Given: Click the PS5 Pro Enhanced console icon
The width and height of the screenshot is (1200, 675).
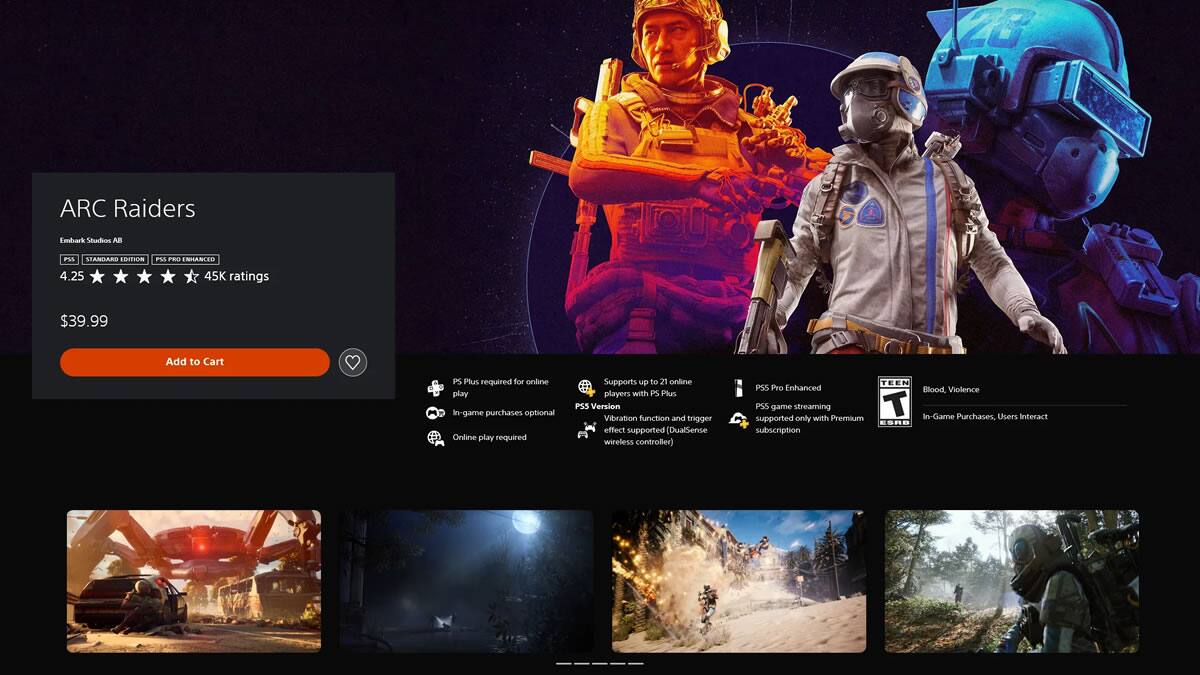Looking at the screenshot, I should (x=738, y=388).
